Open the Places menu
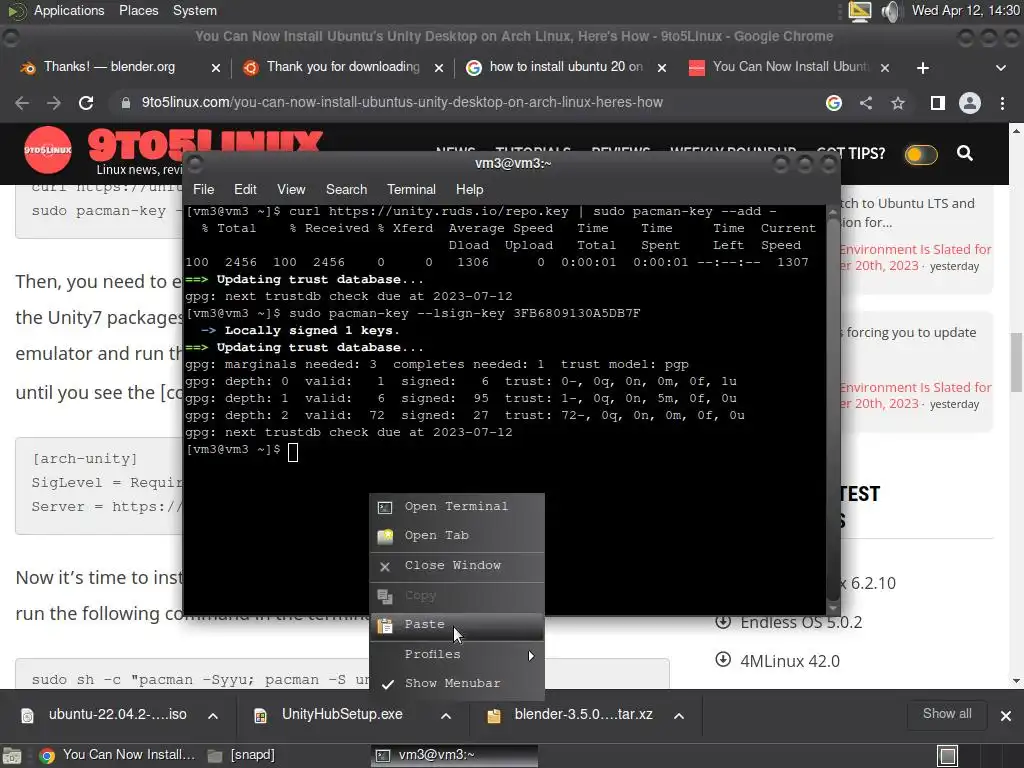Screen dimensions: 1024x768 tap(138, 10)
